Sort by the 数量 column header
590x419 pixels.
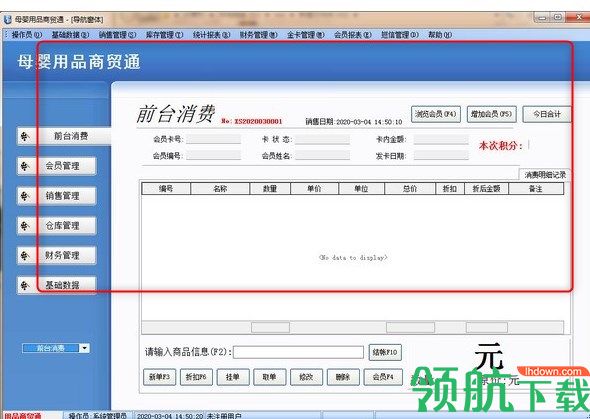(x=270, y=188)
